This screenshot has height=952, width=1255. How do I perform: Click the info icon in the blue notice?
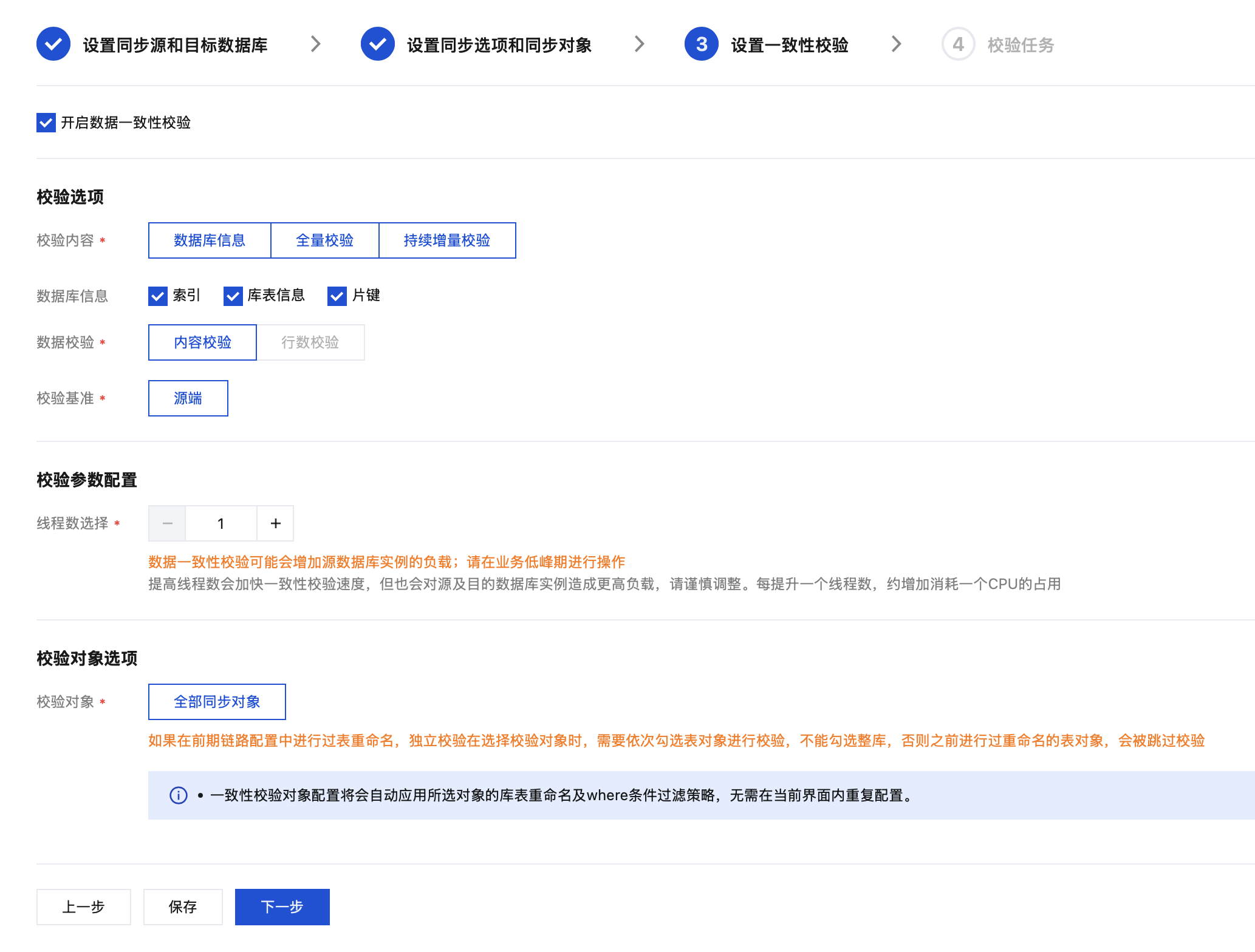click(178, 795)
